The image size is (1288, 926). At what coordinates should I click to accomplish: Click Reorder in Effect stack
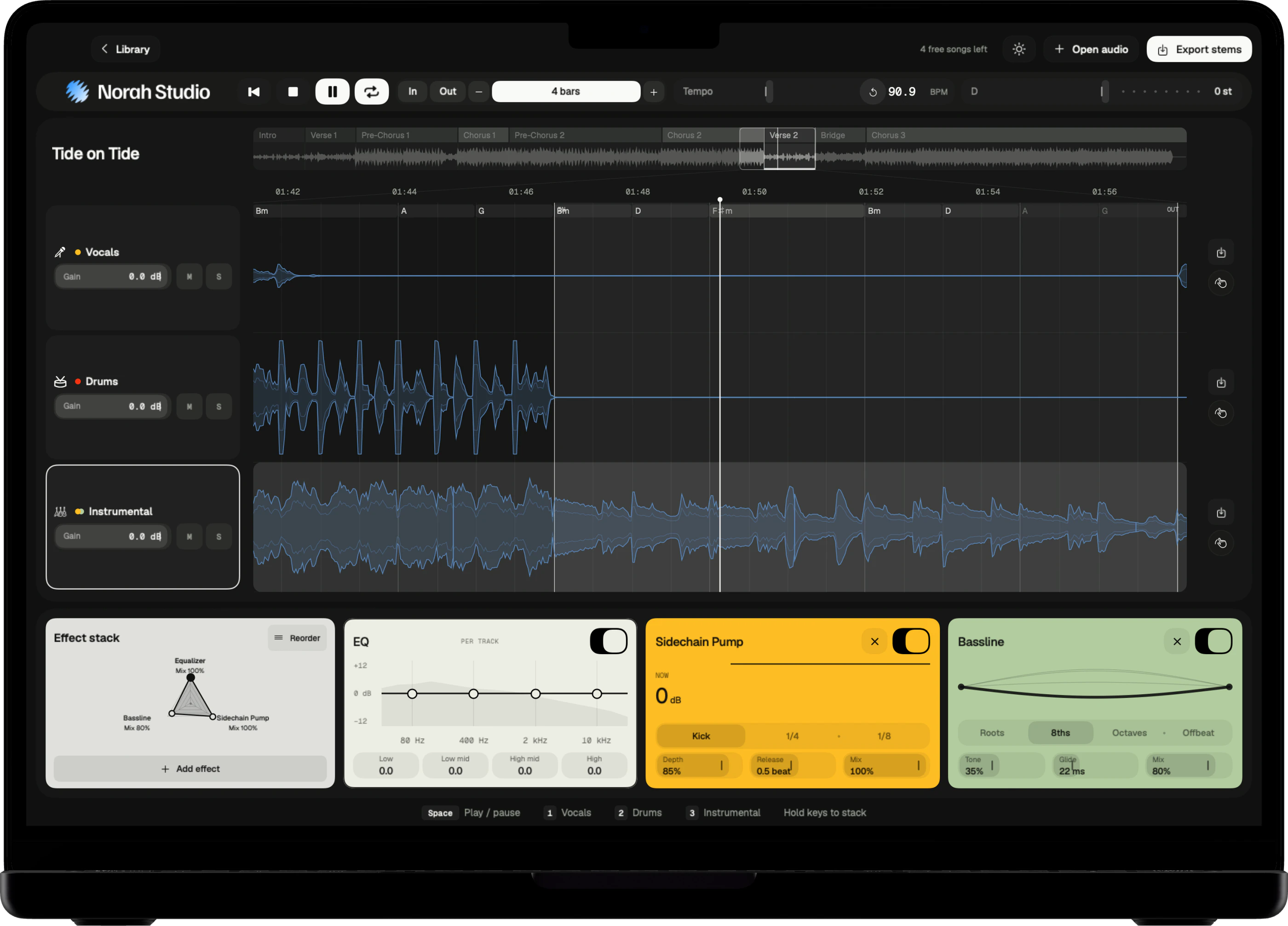click(x=297, y=638)
